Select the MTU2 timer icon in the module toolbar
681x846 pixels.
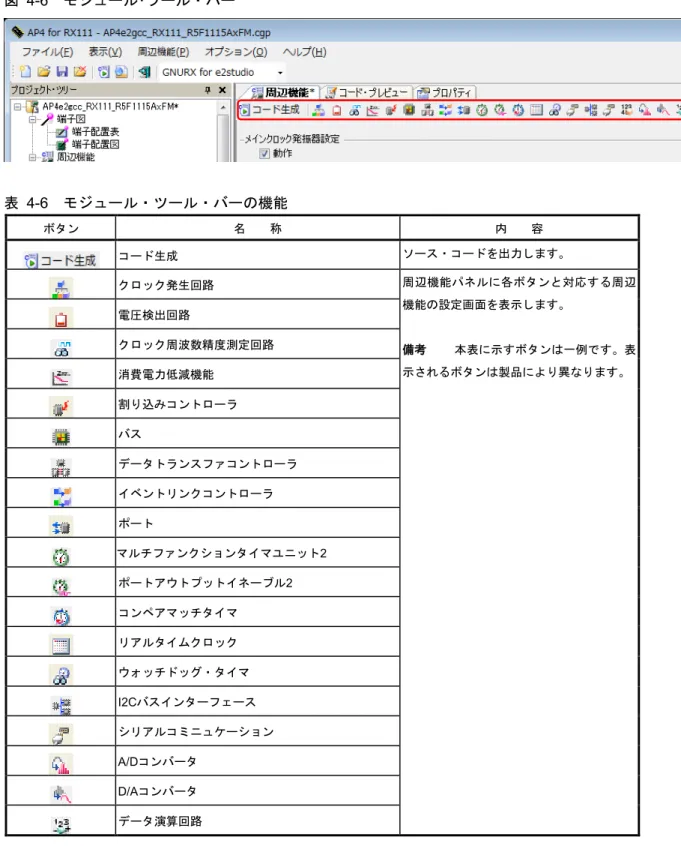pyautogui.click(x=482, y=110)
